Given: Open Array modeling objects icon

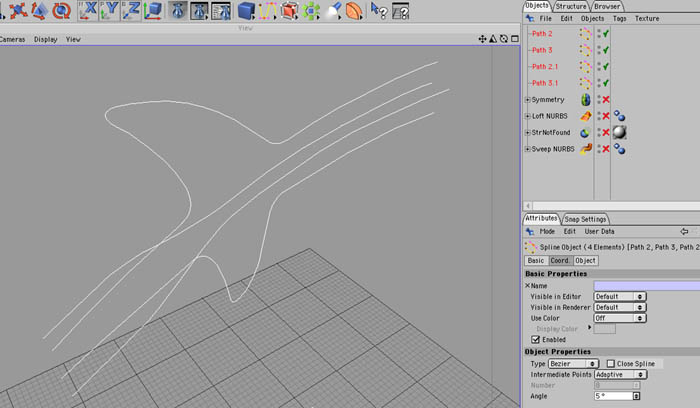Looking at the screenshot, I should point(311,11).
